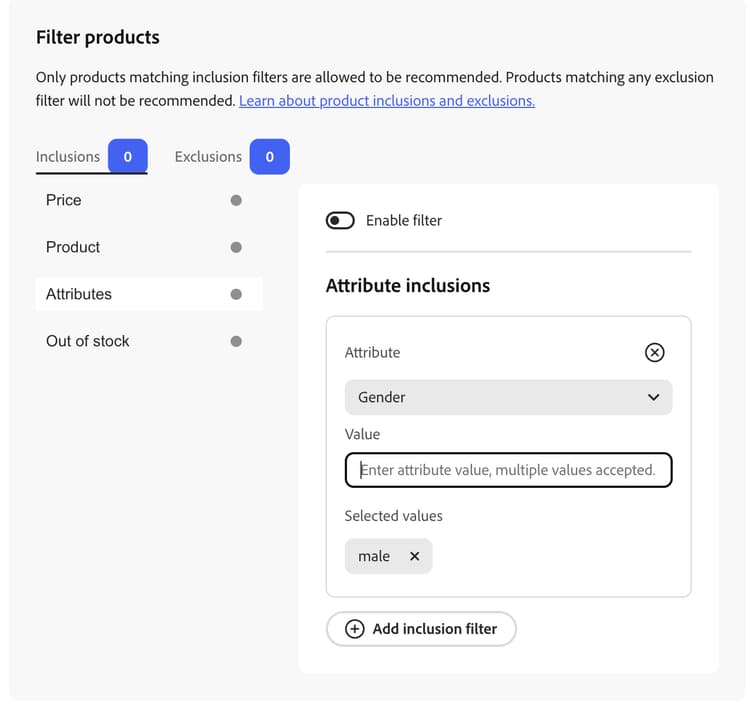Viewport: 750px width, 705px height.
Task: Click the status dot beside Price
Action: coord(236,200)
